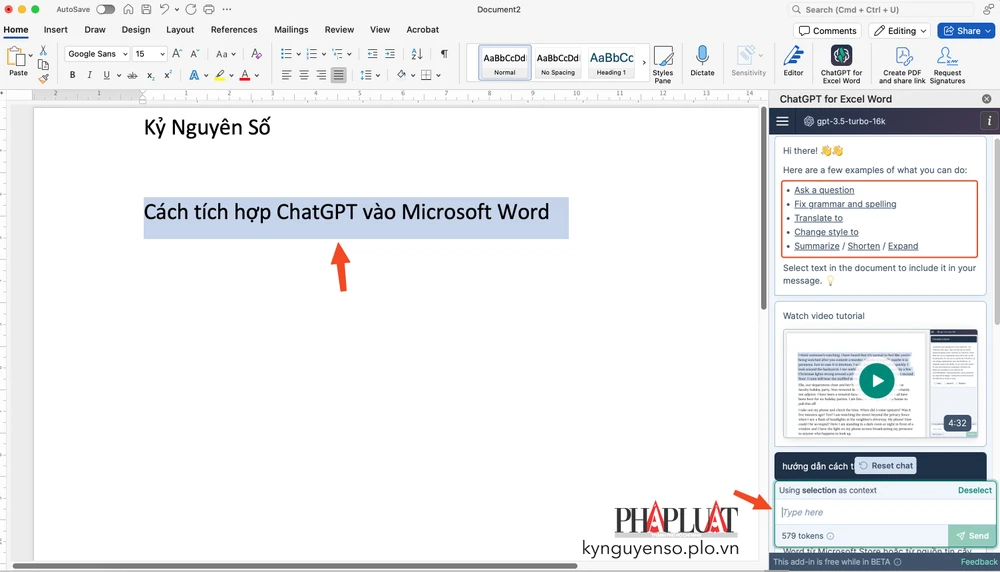
Task: Click the Copy icon
Action: pos(43,64)
